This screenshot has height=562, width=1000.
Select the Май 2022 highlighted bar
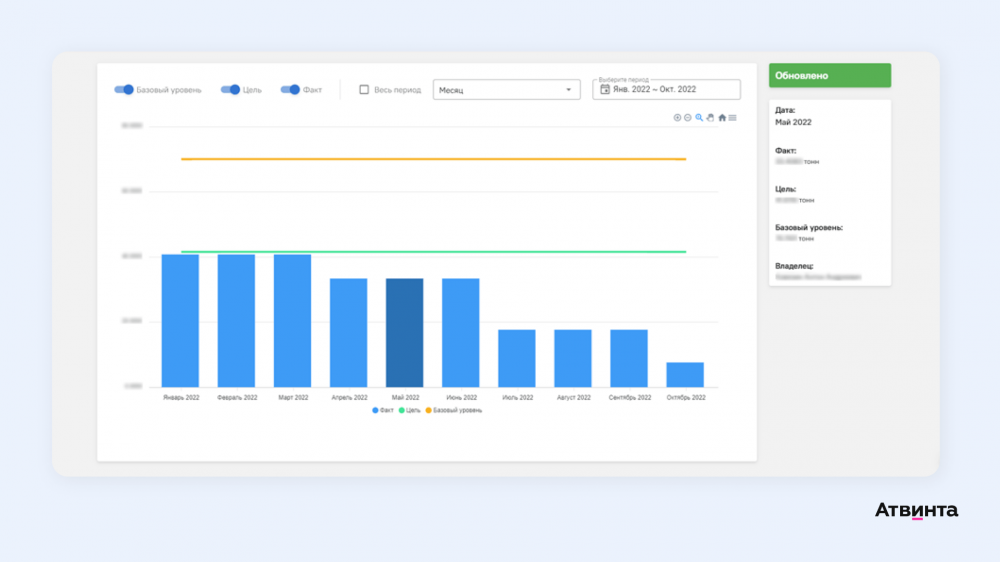point(404,332)
